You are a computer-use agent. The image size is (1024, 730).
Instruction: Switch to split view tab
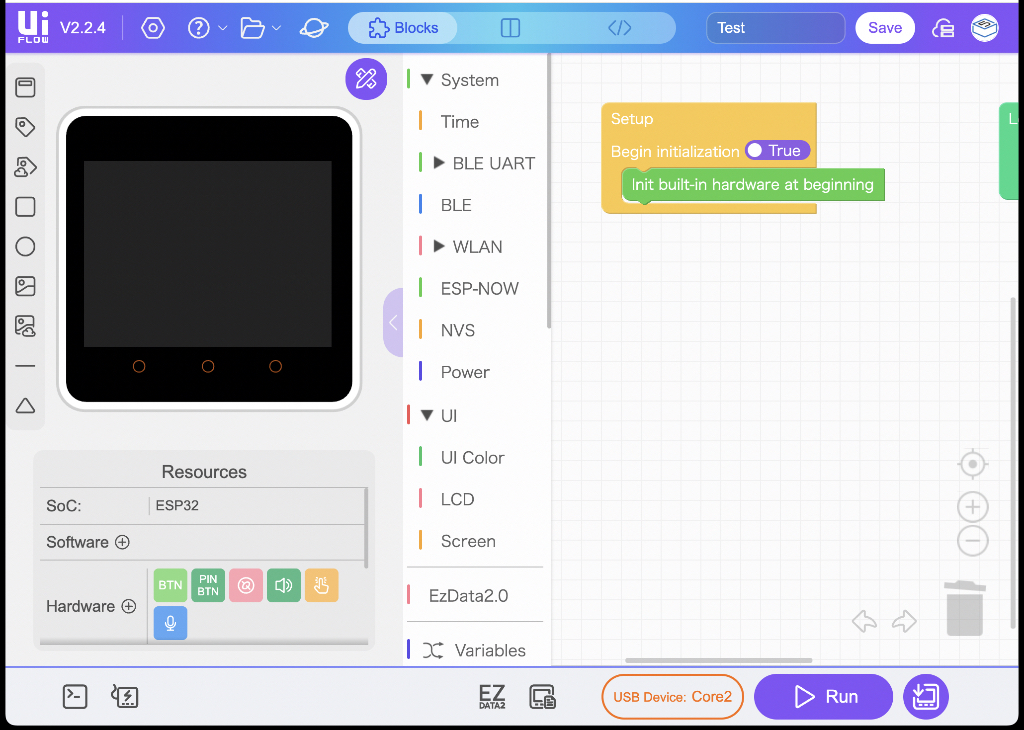(x=510, y=28)
